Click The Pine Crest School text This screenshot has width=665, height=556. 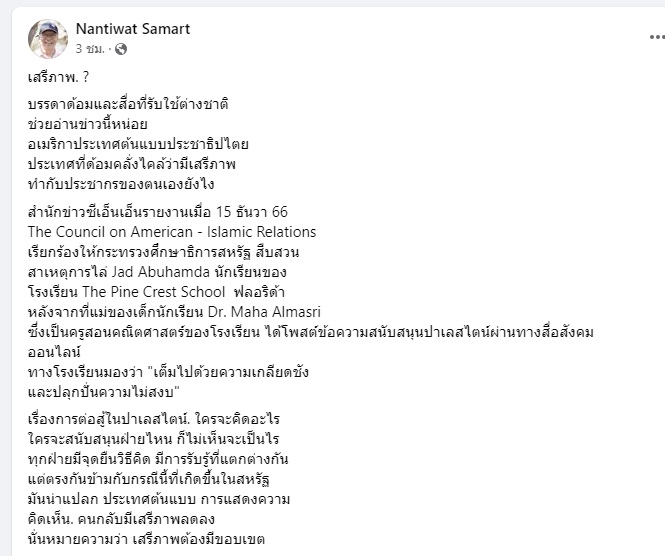(154, 292)
